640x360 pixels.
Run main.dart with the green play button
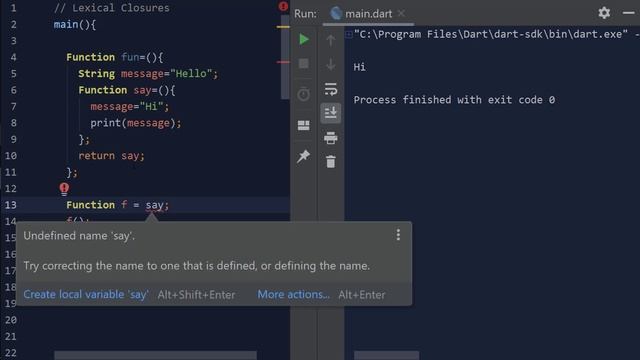tap(304, 39)
